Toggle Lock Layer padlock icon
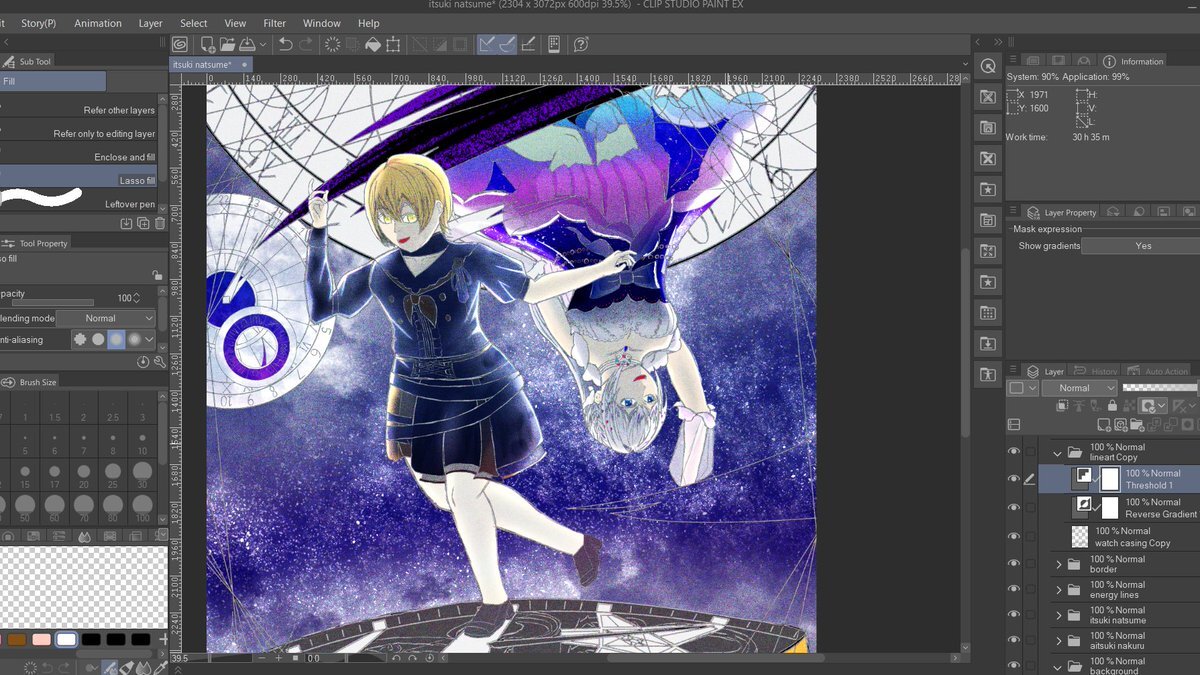1200x675 pixels. (x=1112, y=406)
